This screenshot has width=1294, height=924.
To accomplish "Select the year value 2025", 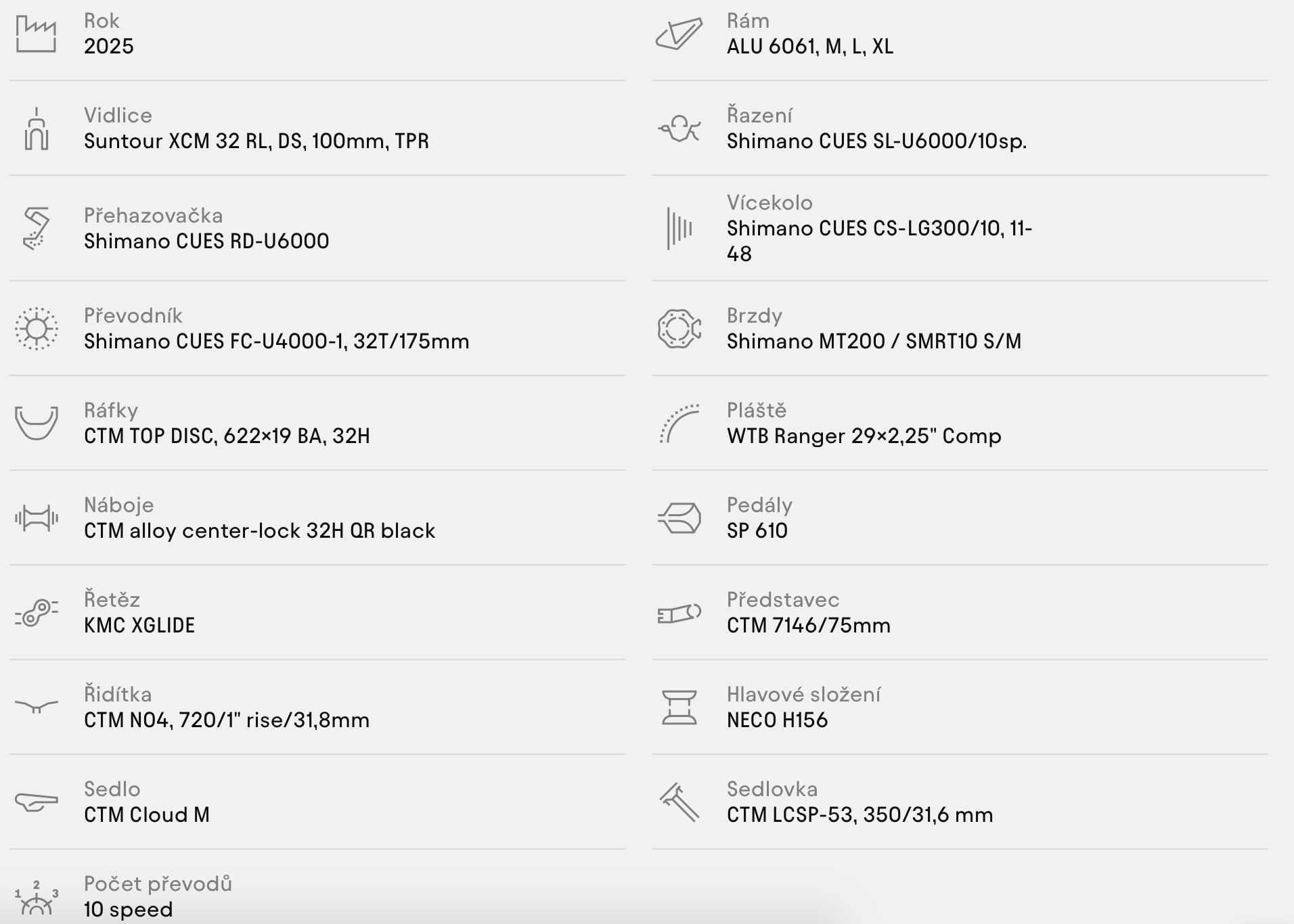I will coord(109,47).
